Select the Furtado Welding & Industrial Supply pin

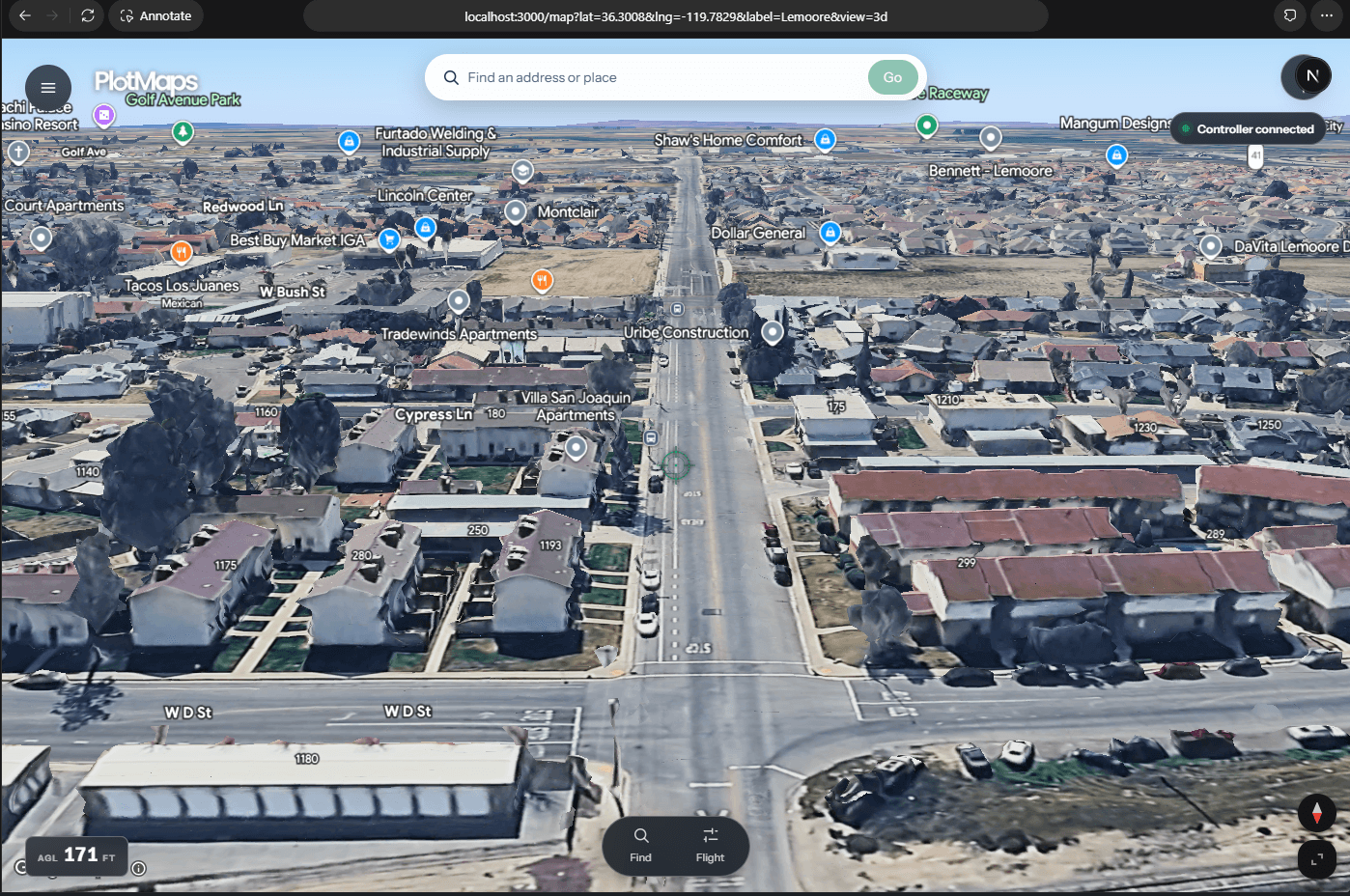350,141
